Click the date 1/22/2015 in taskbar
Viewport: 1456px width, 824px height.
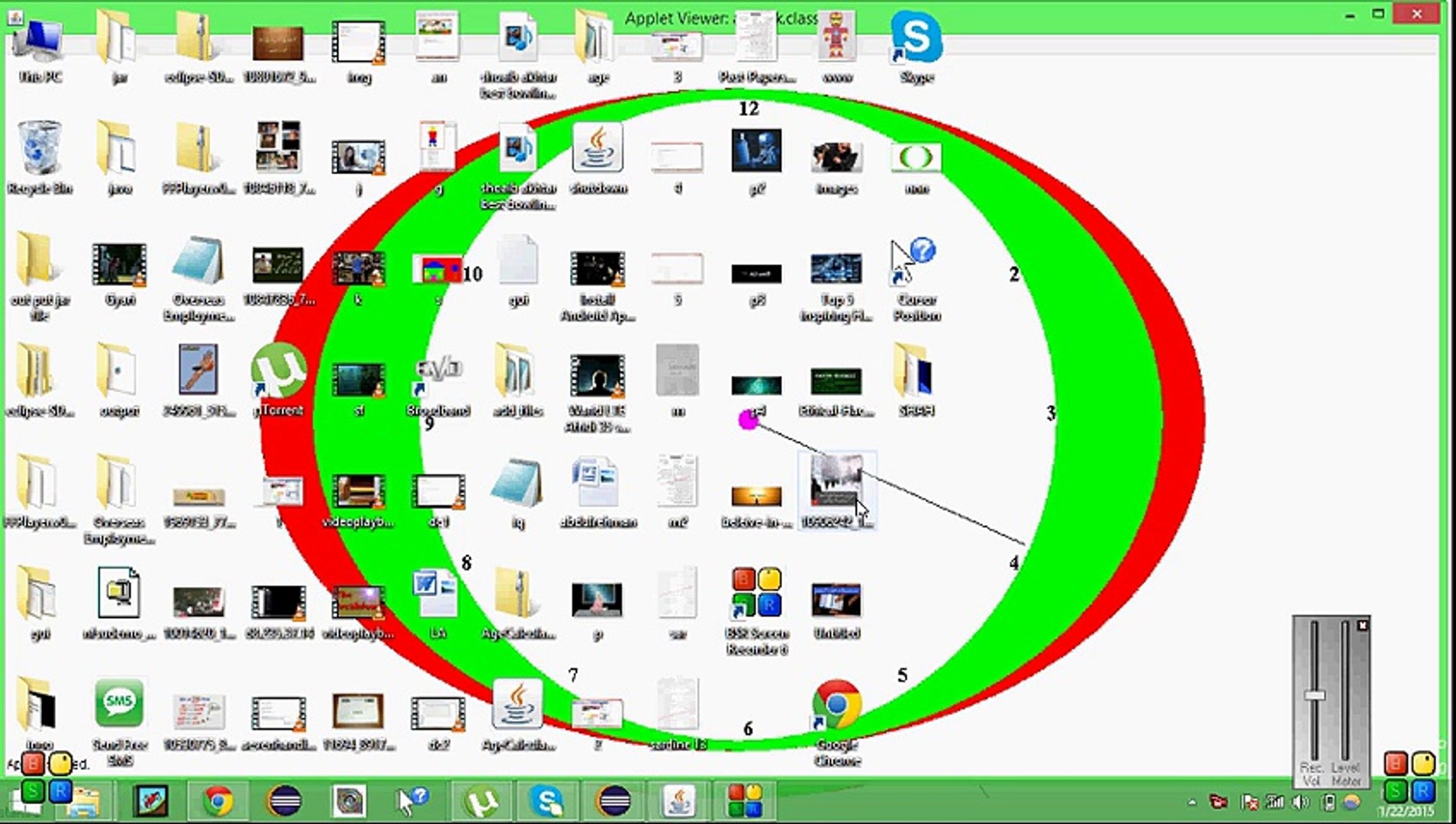click(1406, 811)
